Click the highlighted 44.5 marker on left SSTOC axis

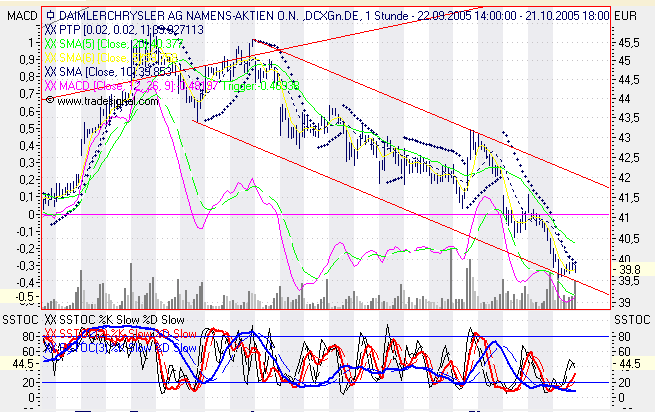[x=20, y=364]
